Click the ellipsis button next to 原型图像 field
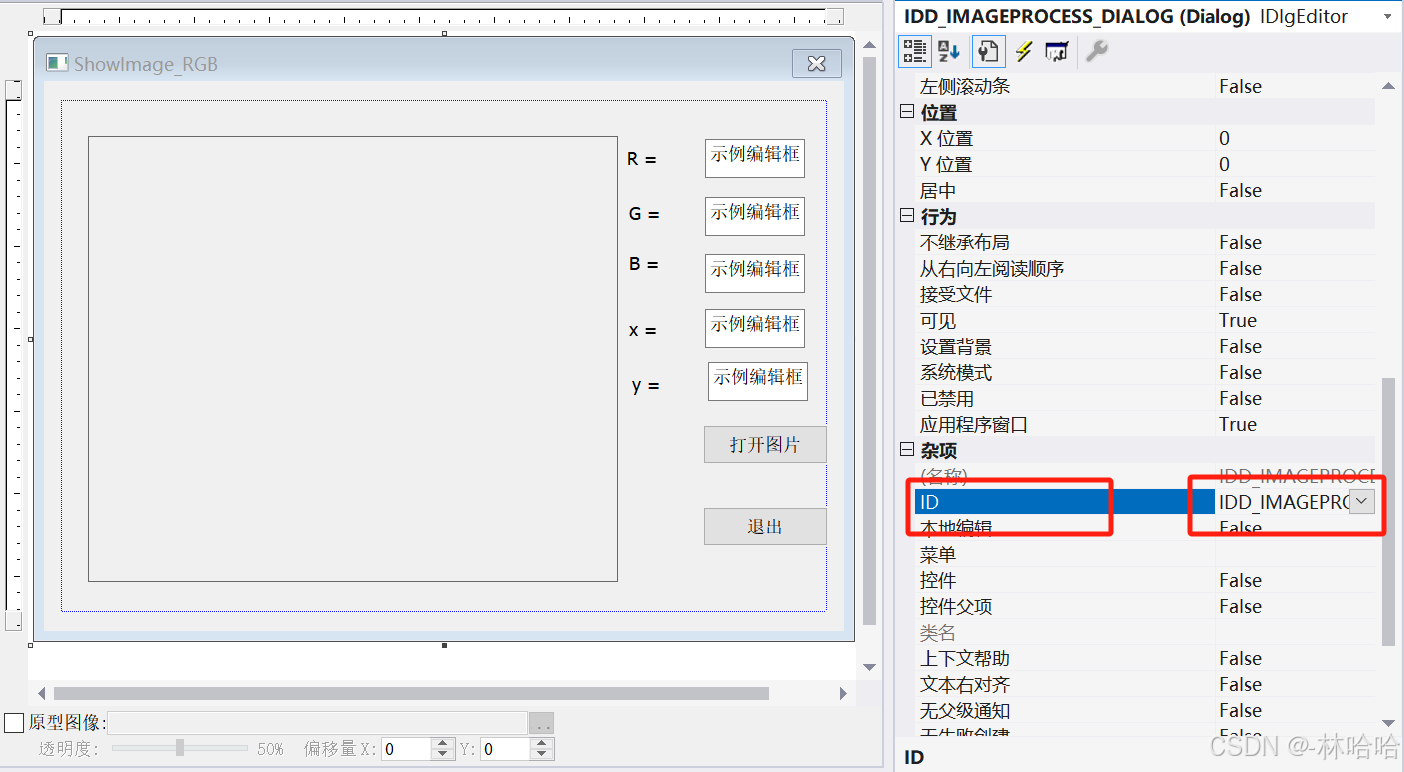The height and width of the screenshot is (772, 1404). [541, 722]
